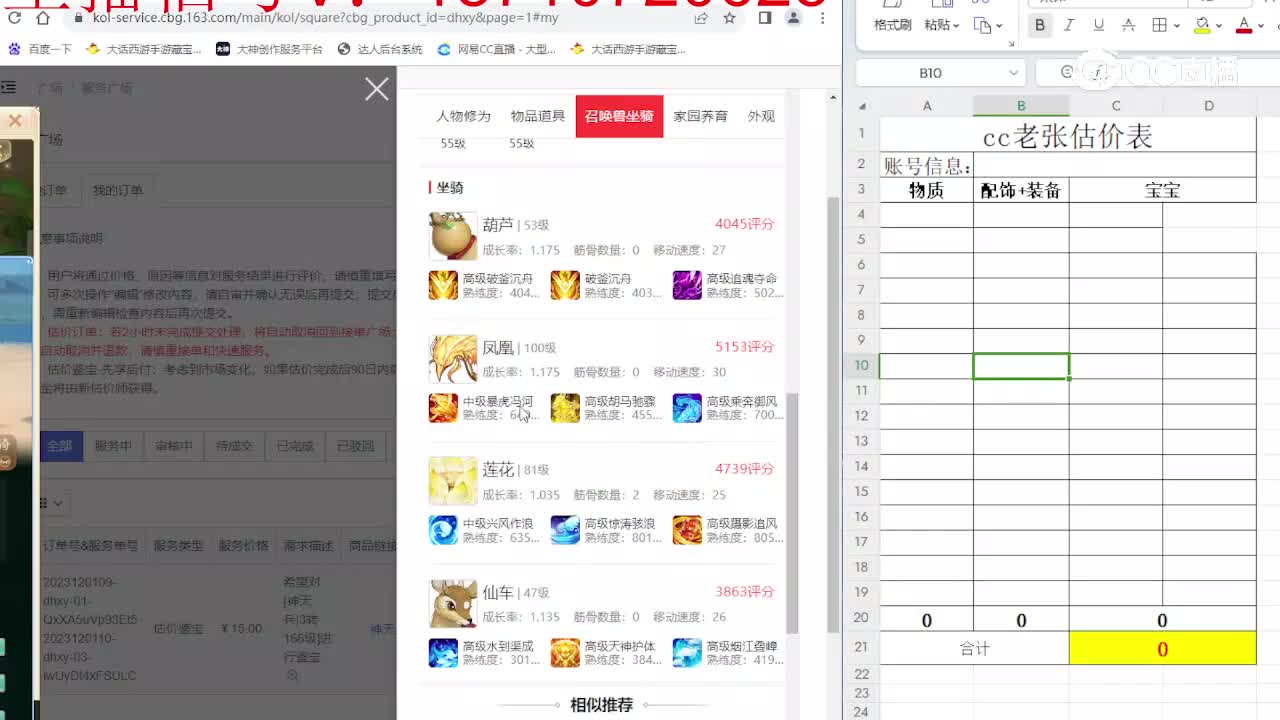Click the 4045评分 score of 葫芦
1280x720 pixels.
(744, 224)
